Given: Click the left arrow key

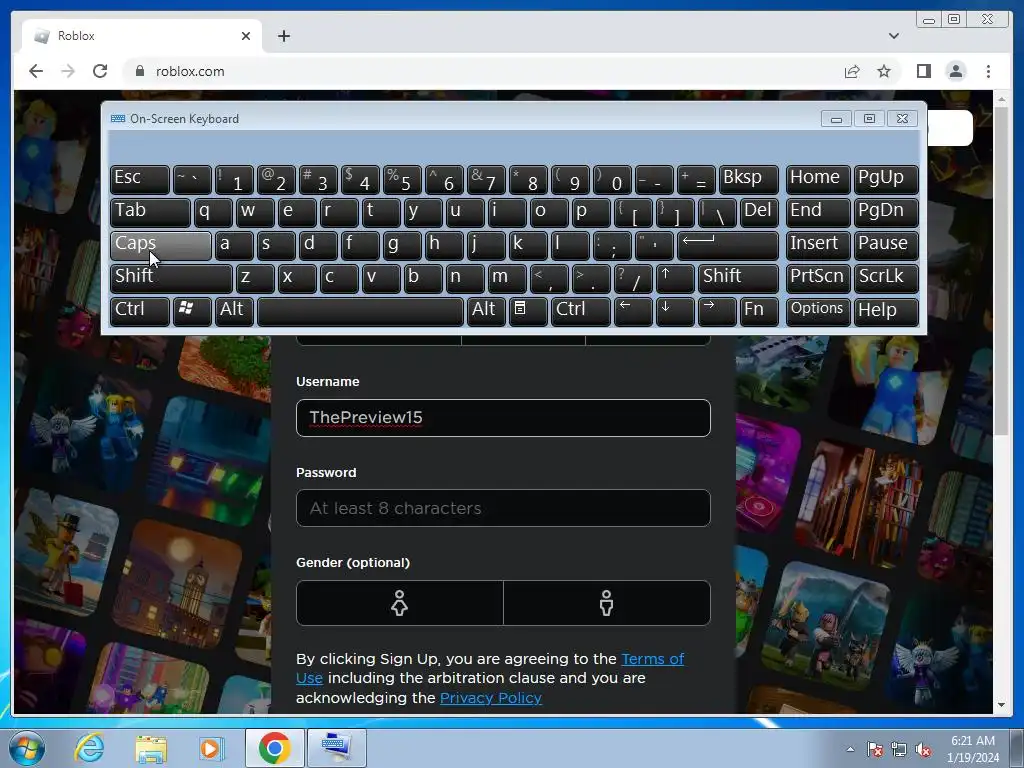Looking at the screenshot, I should point(633,311).
